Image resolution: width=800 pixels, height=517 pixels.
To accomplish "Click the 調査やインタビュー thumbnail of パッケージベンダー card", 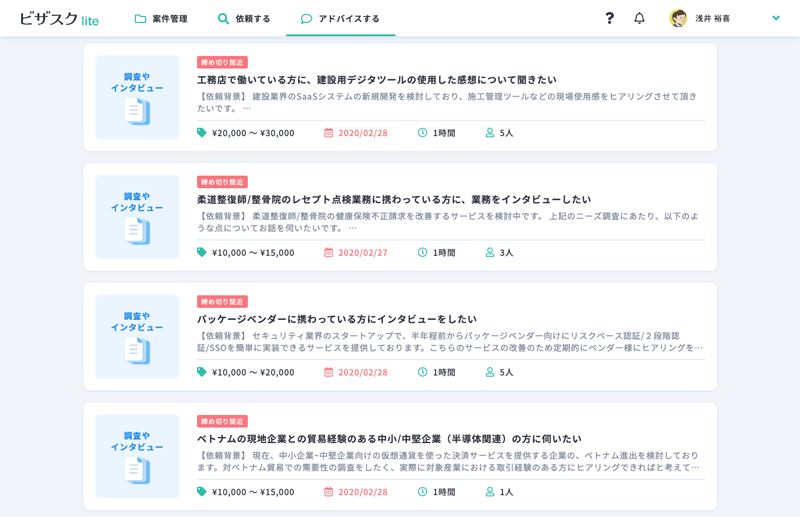I will pos(137,336).
